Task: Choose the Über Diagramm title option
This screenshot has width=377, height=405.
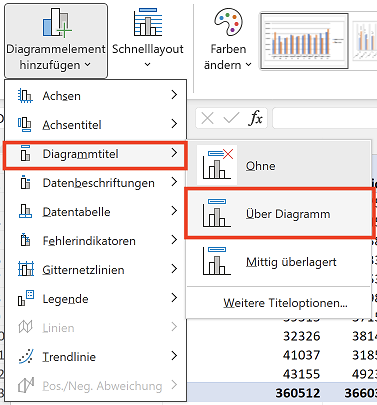Action: 279,214
